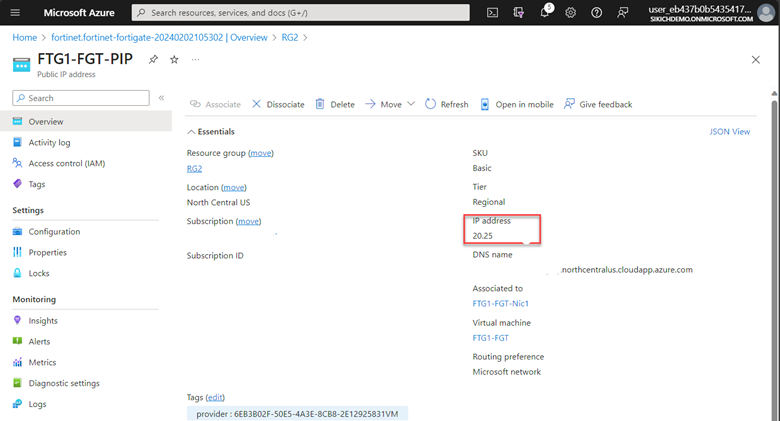Image resolution: width=780 pixels, height=421 pixels.
Task: Expand the Move dropdown arrow
Action: pos(411,104)
